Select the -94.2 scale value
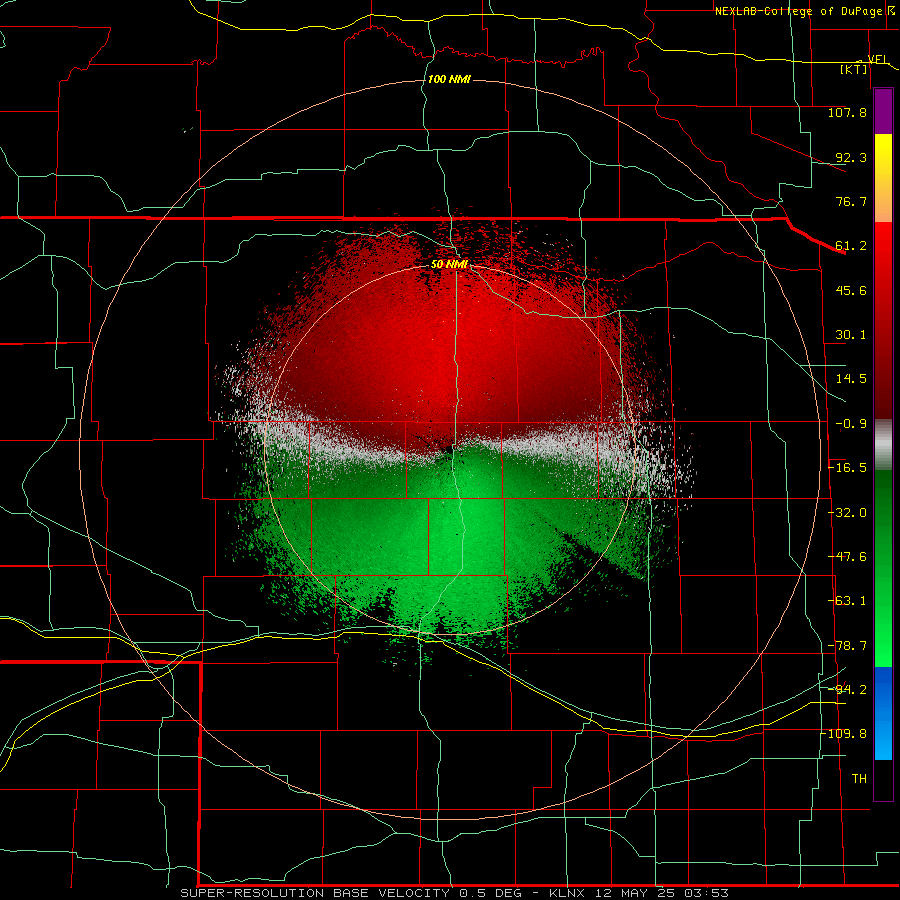This screenshot has height=900, width=900. point(847,690)
